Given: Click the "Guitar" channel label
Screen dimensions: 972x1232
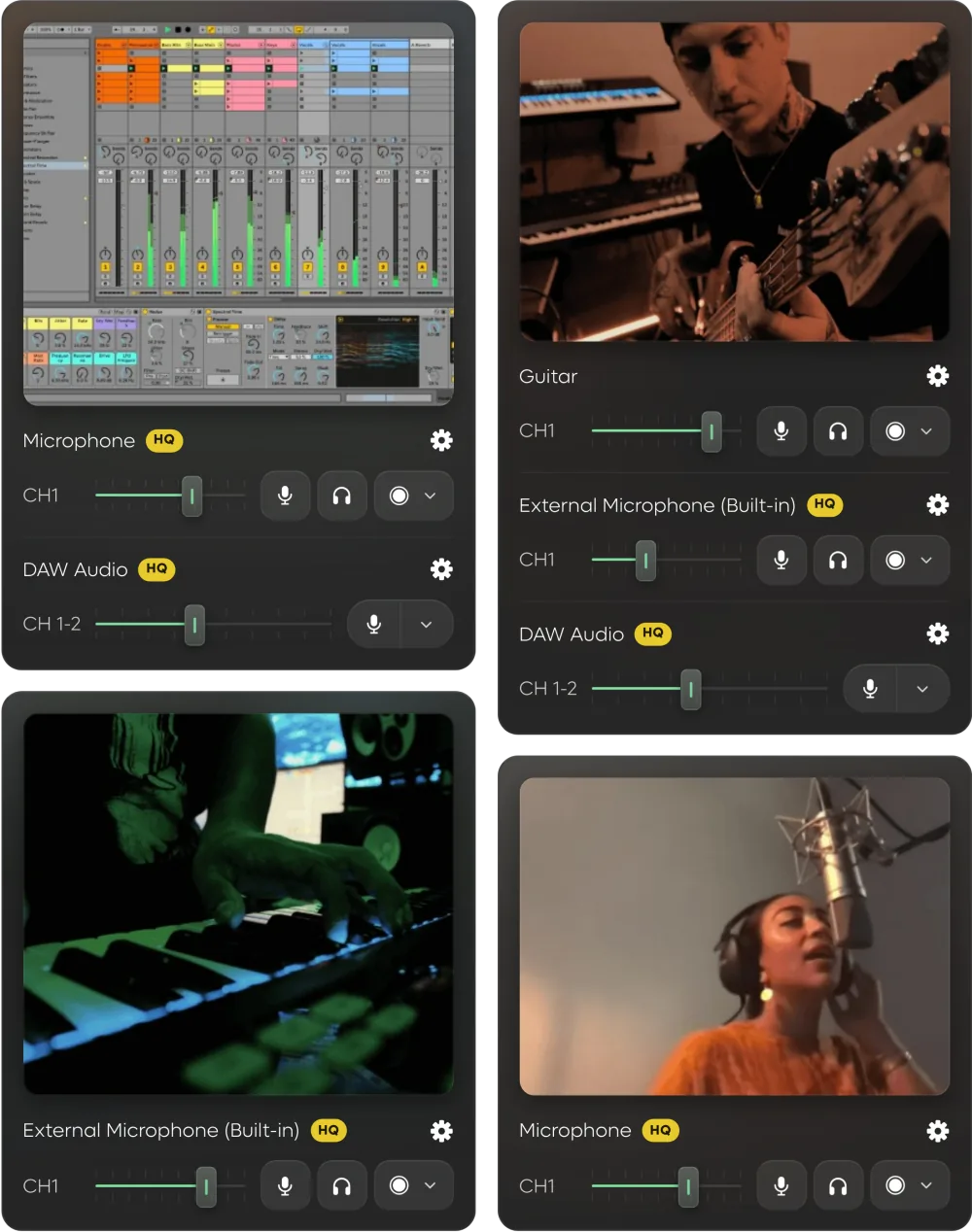Looking at the screenshot, I should [x=548, y=376].
